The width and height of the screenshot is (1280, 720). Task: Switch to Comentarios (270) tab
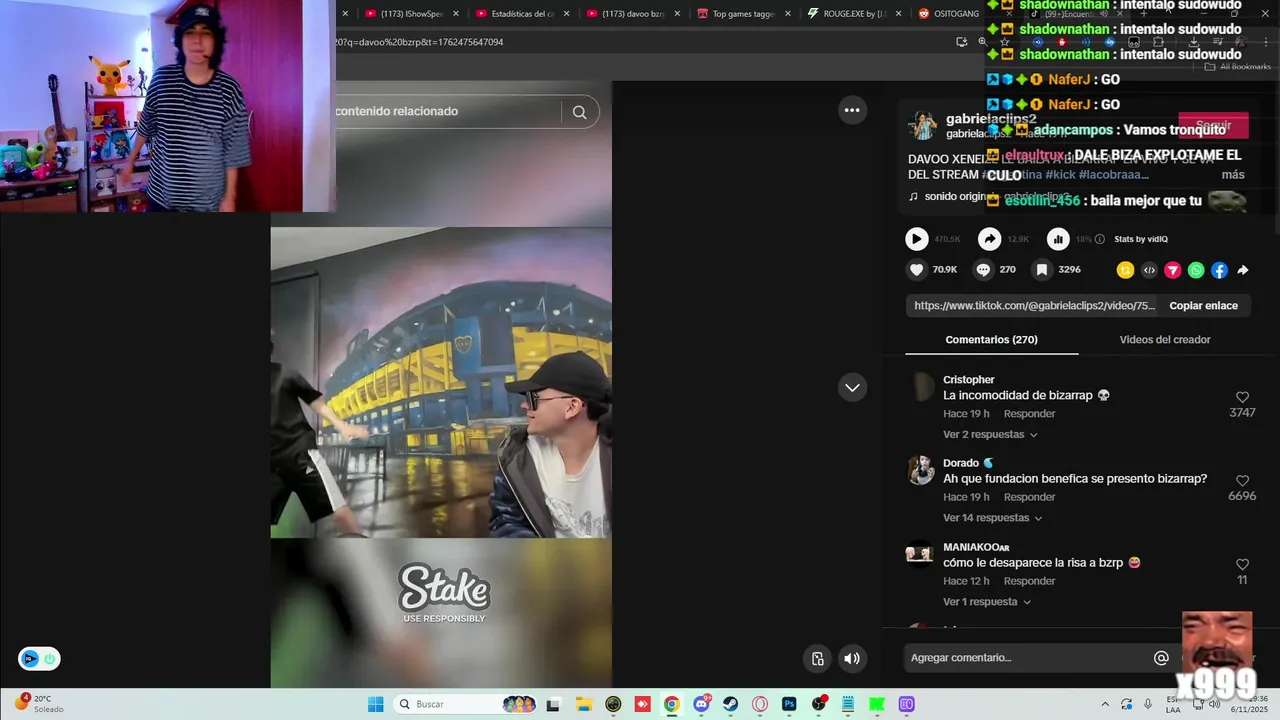click(x=991, y=340)
